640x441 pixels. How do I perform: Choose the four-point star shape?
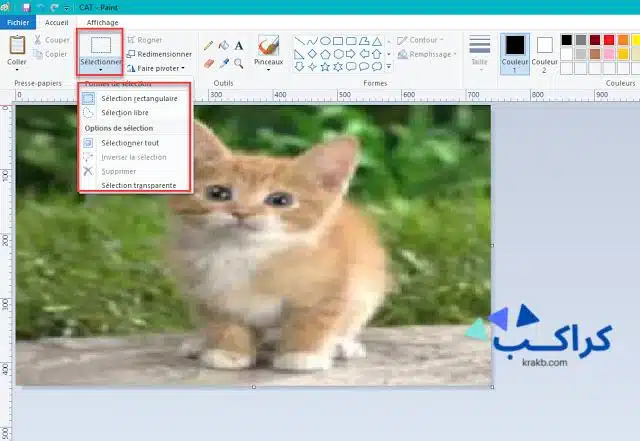point(312,67)
